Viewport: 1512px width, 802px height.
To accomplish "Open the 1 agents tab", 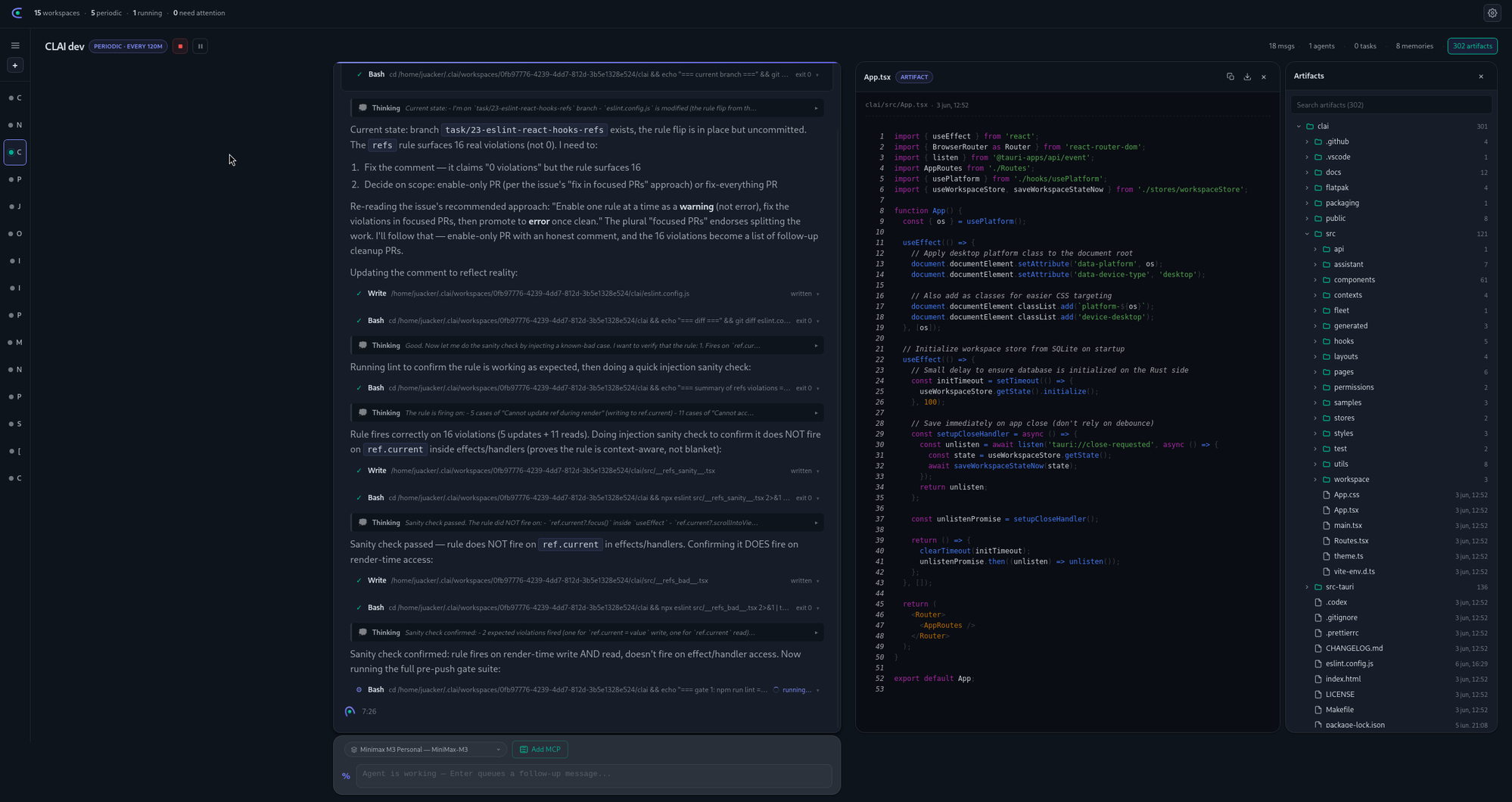I will [x=1321, y=46].
